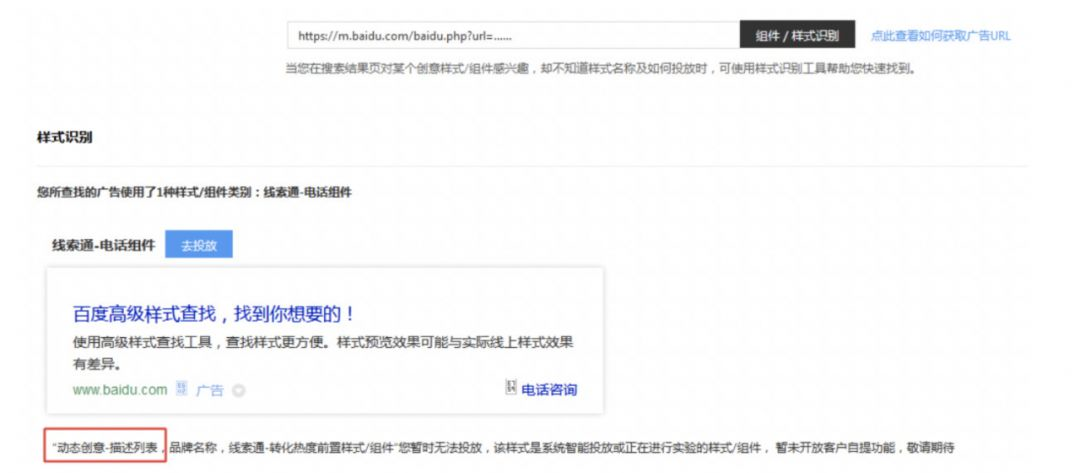Viewport: 1080px width, 473px height.
Task: Click the 样式识别 section heading
Action: (x=65, y=138)
